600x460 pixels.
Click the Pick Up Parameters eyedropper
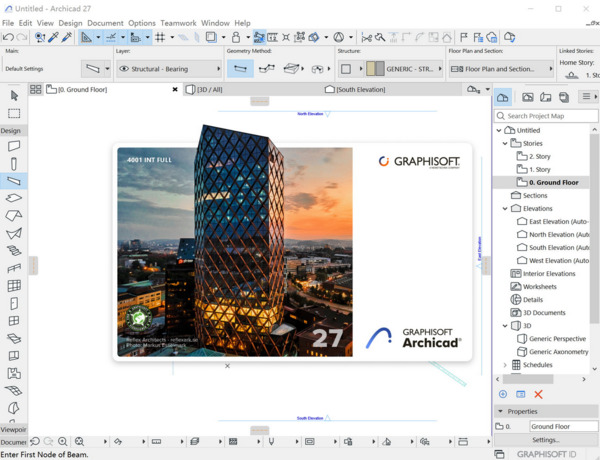click(53, 37)
